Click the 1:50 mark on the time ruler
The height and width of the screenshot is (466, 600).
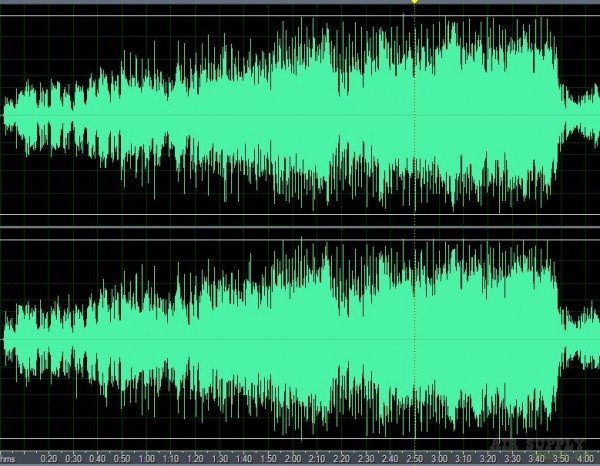268,458
